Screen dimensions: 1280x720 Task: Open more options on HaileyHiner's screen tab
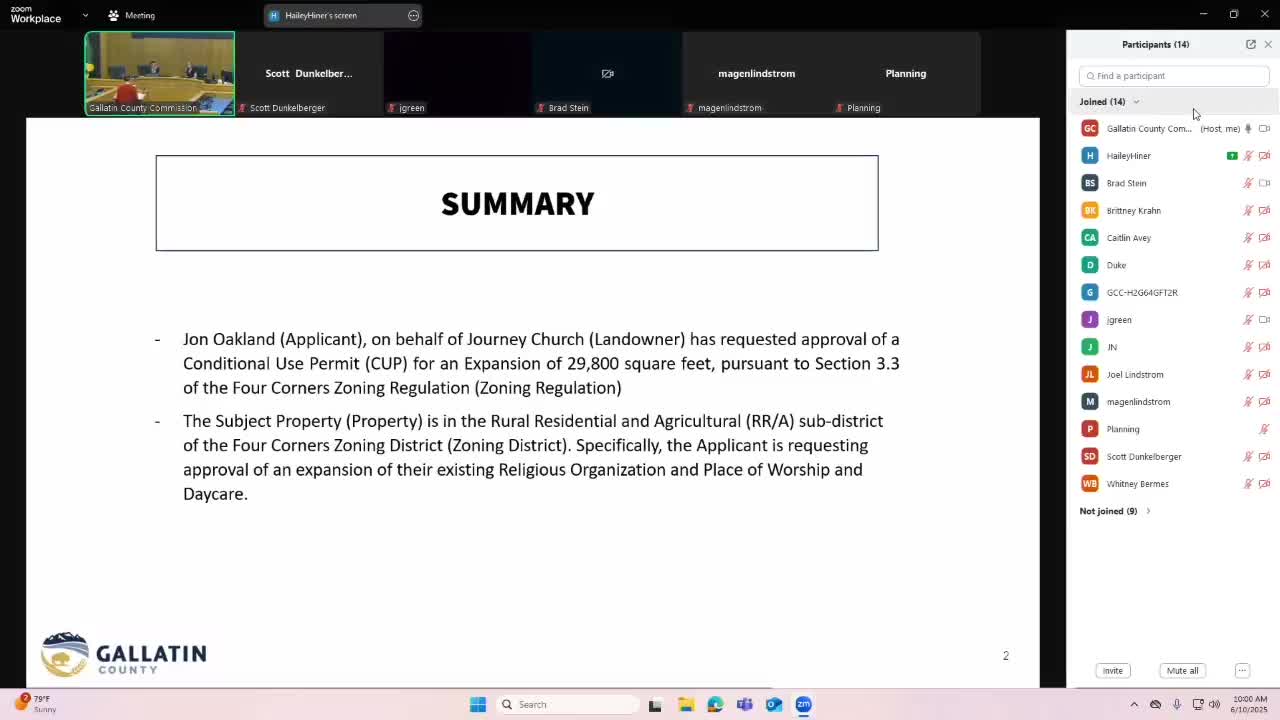pos(413,15)
